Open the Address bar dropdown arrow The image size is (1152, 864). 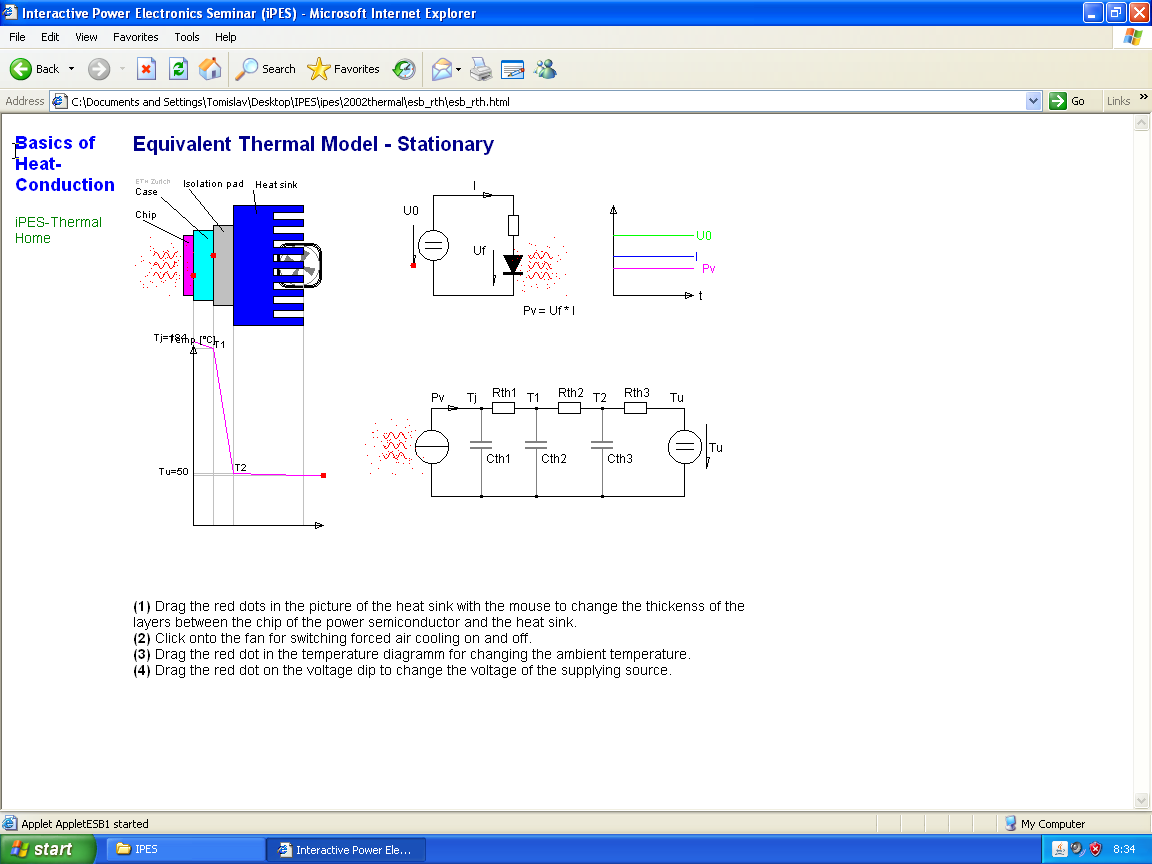click(1033, 101)
